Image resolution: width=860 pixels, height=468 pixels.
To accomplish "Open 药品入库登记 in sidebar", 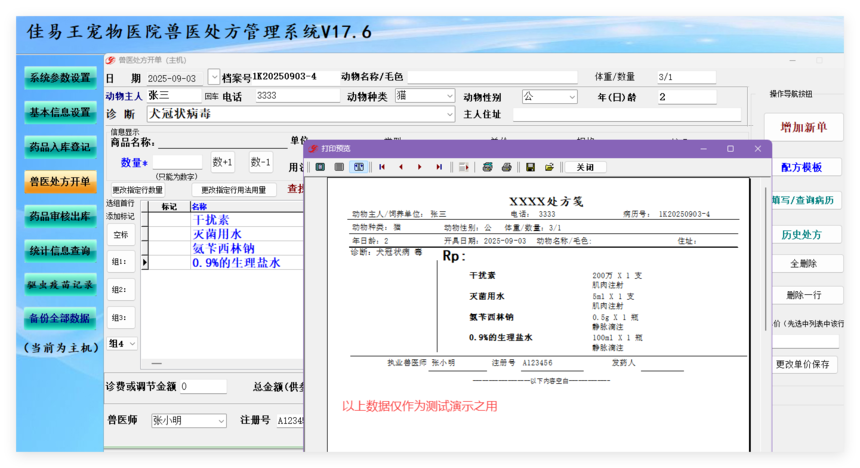I will click(60, 146).
